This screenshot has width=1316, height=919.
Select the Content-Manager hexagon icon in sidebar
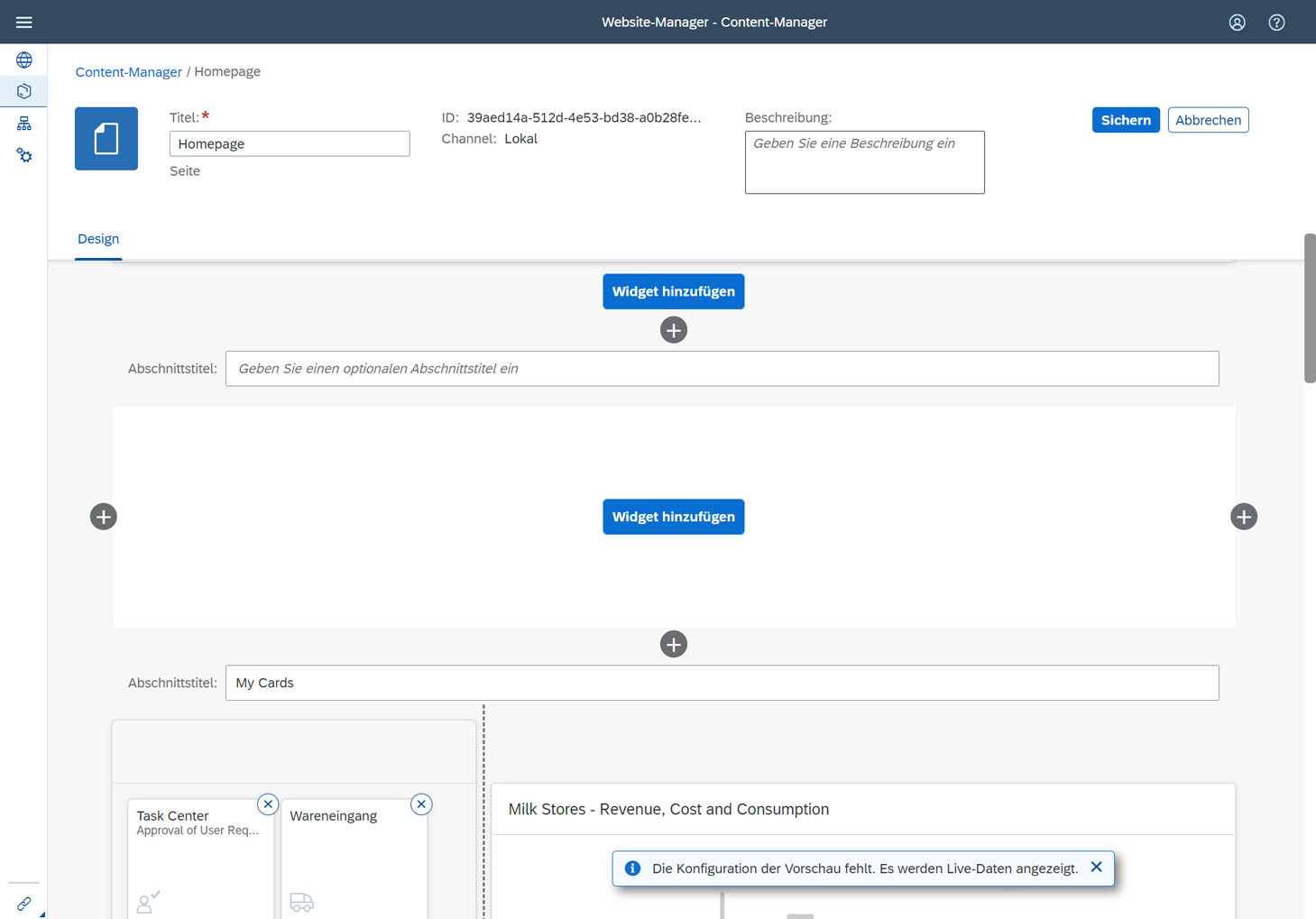(x=23, y=90)
